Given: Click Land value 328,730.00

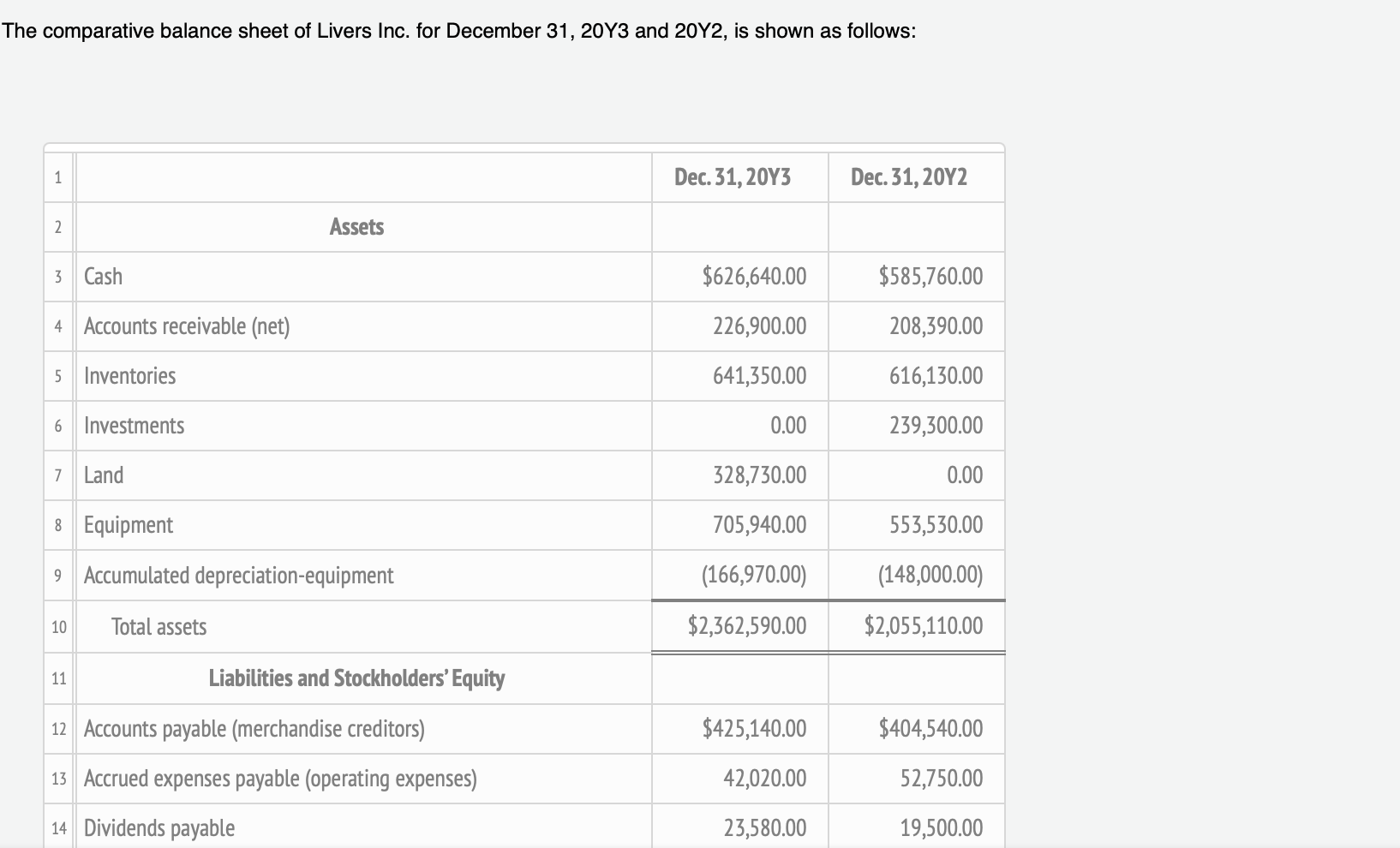Looking at the screenshot, I should pos(759,475).
